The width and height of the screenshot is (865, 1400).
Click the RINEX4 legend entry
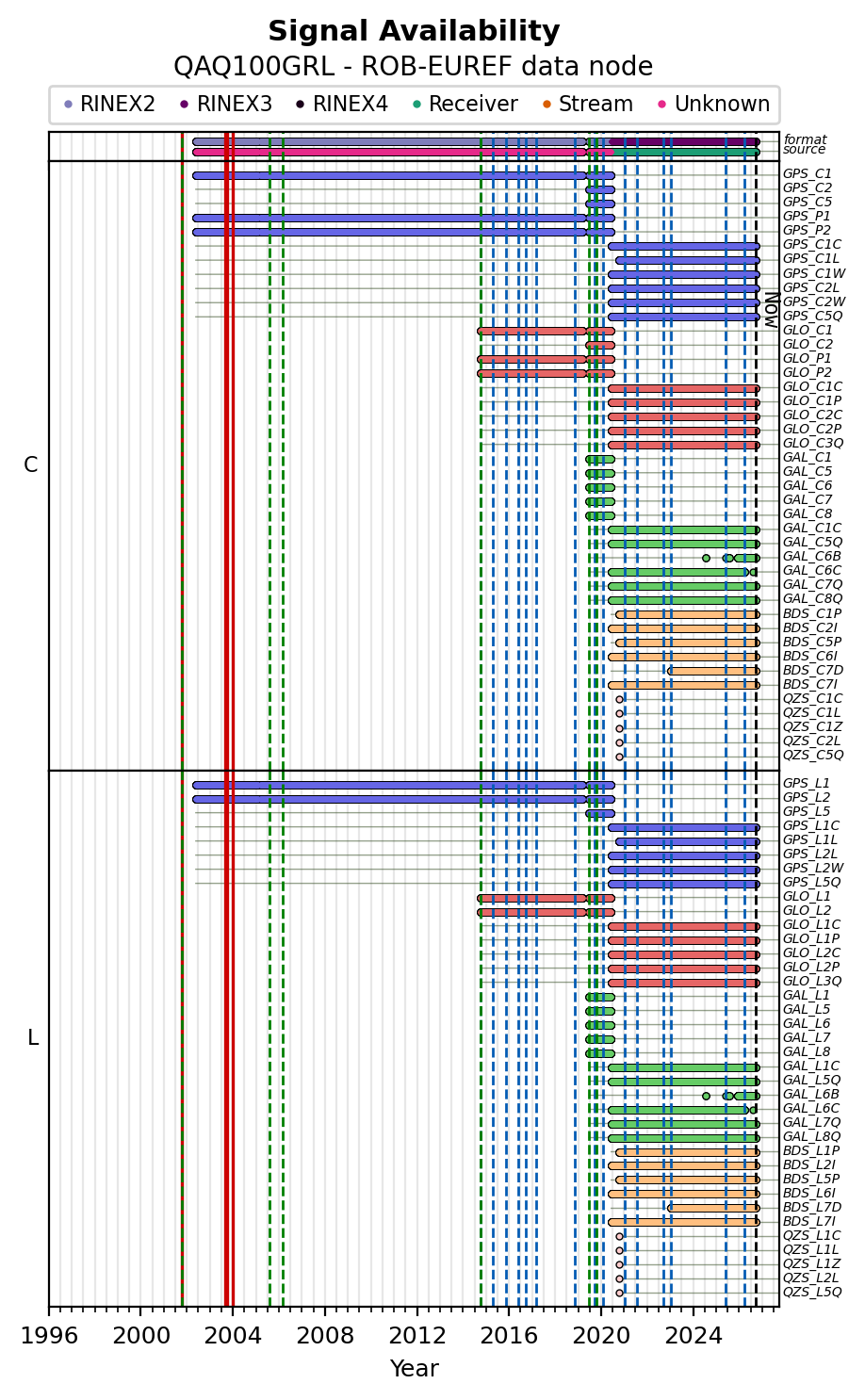(x=341, y=105)
